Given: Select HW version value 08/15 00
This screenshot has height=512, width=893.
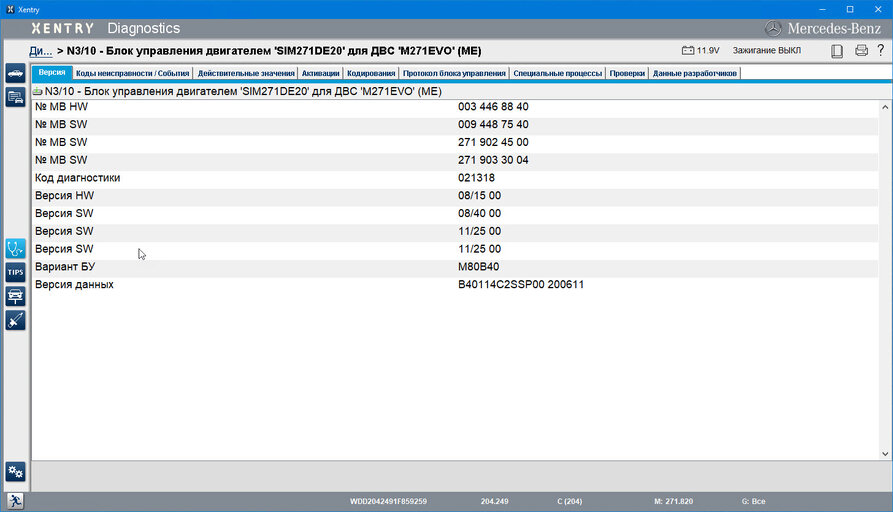Looking at the screenshot, I should coord(480,195).
